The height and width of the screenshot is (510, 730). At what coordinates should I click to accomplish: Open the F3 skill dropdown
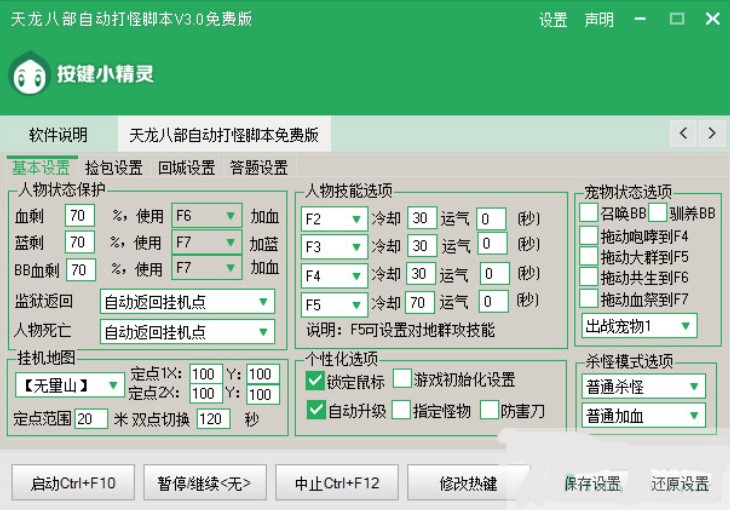(x=334, y=246)
